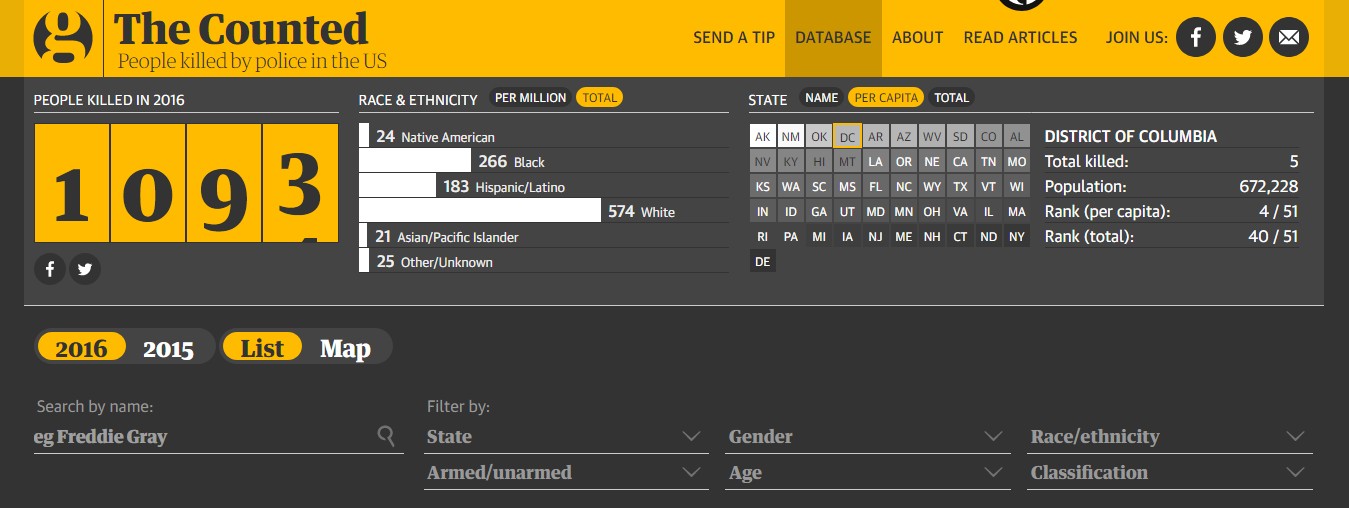Switch to the 2016 data year
The image size is (1349, 508).
click(x=81, y=348)
